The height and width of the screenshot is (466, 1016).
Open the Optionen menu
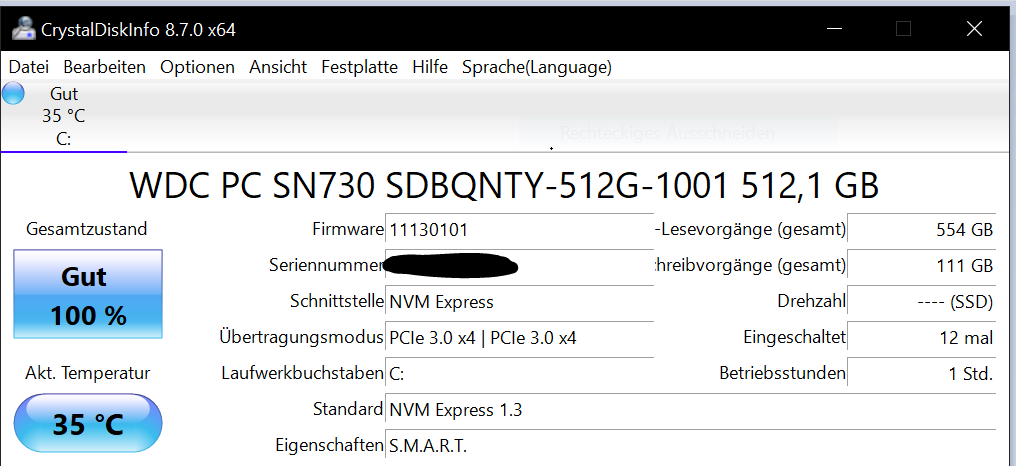point(197,67)
